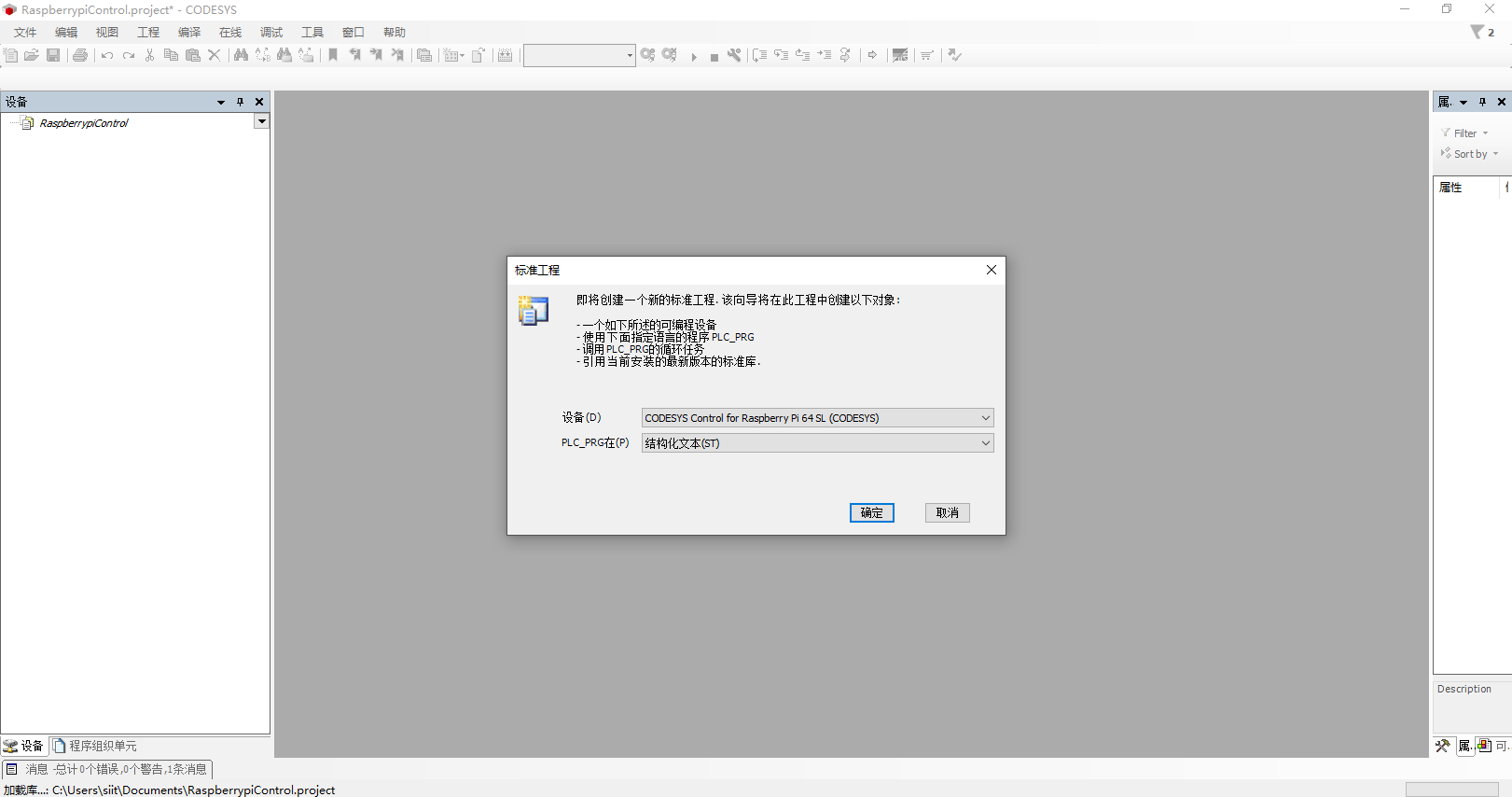Screen dimensions: 1512x797
Task: Click the 取消 button in dialog
Action: pyautogui.click(x=948, y=512)
